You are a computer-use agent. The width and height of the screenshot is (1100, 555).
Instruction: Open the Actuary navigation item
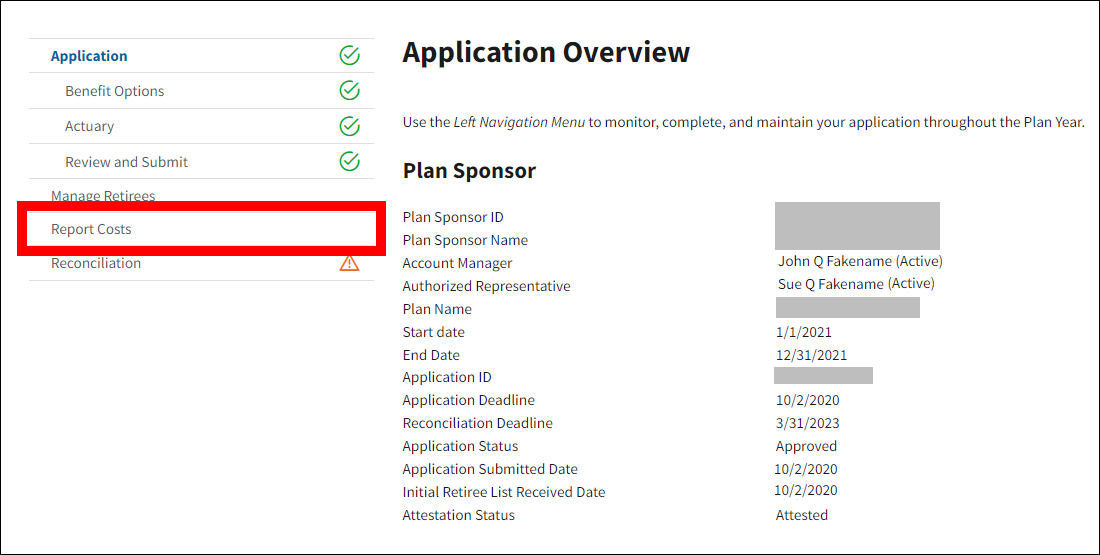tap(89, 126)
